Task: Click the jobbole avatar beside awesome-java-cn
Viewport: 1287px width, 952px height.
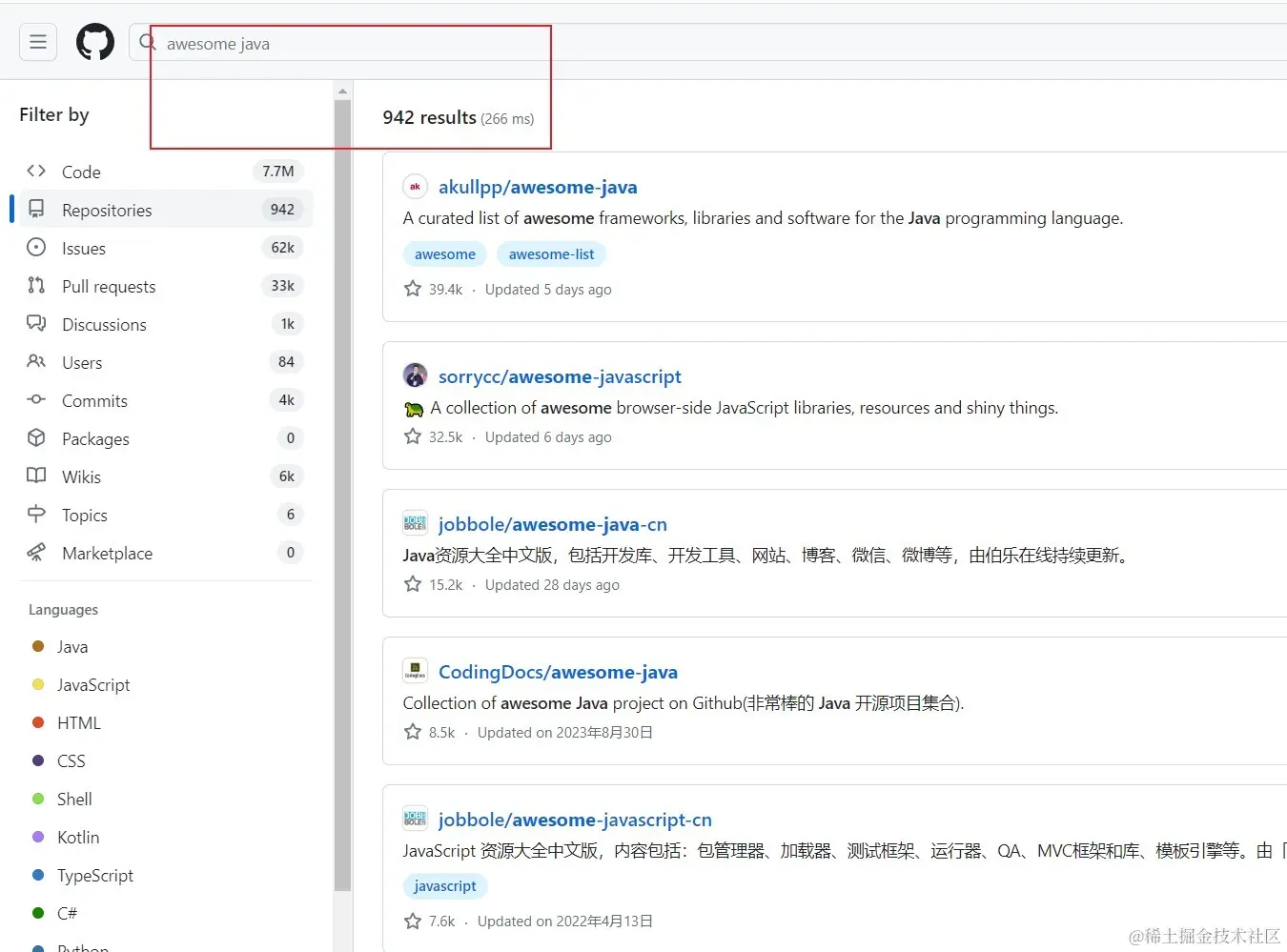Action: [x=415, y=523]
